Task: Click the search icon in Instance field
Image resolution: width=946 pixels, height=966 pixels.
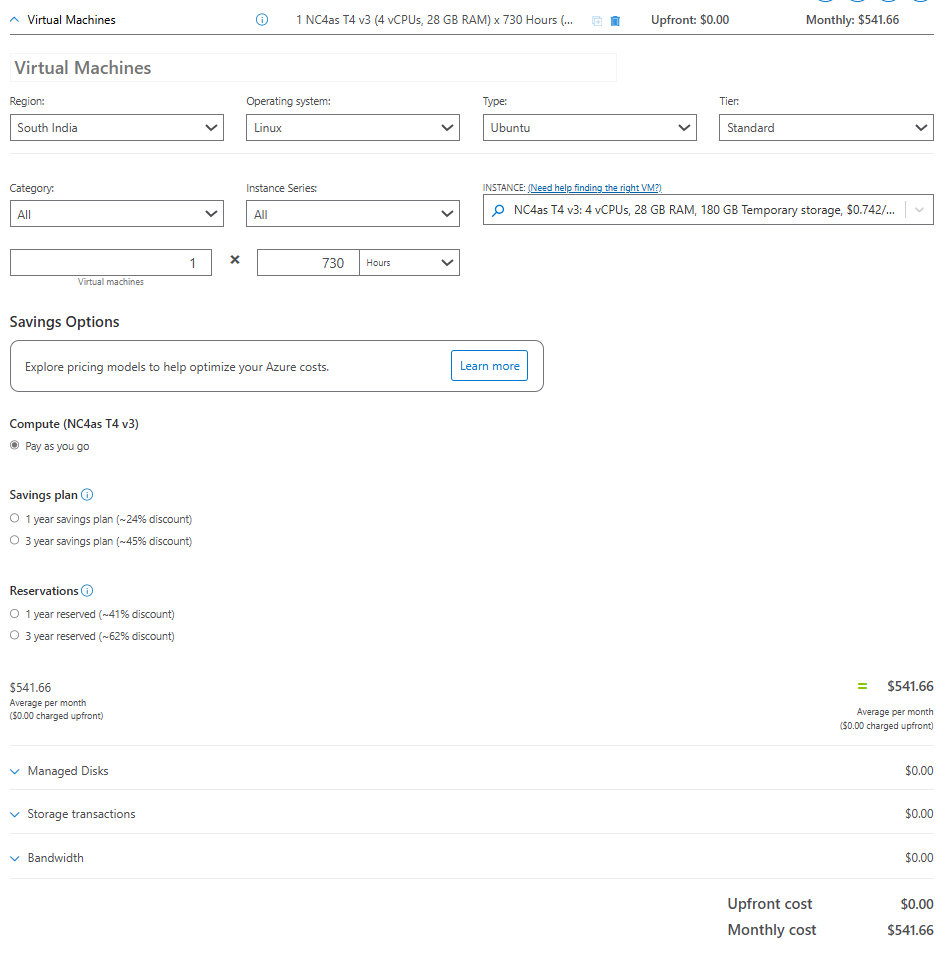Action: pos(498,210)
